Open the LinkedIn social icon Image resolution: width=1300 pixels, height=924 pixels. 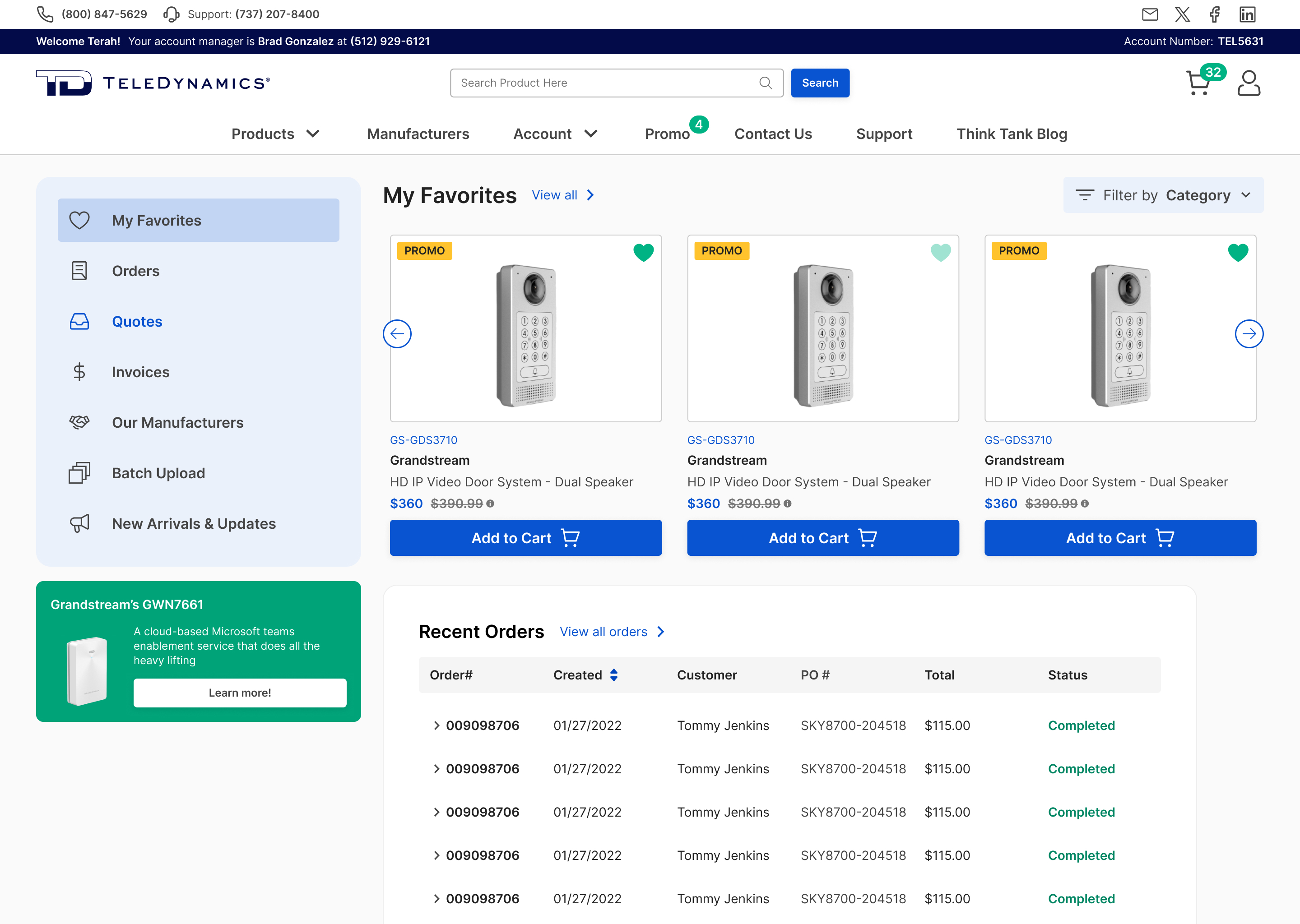pyautogui.click(x=1247, y=14)
